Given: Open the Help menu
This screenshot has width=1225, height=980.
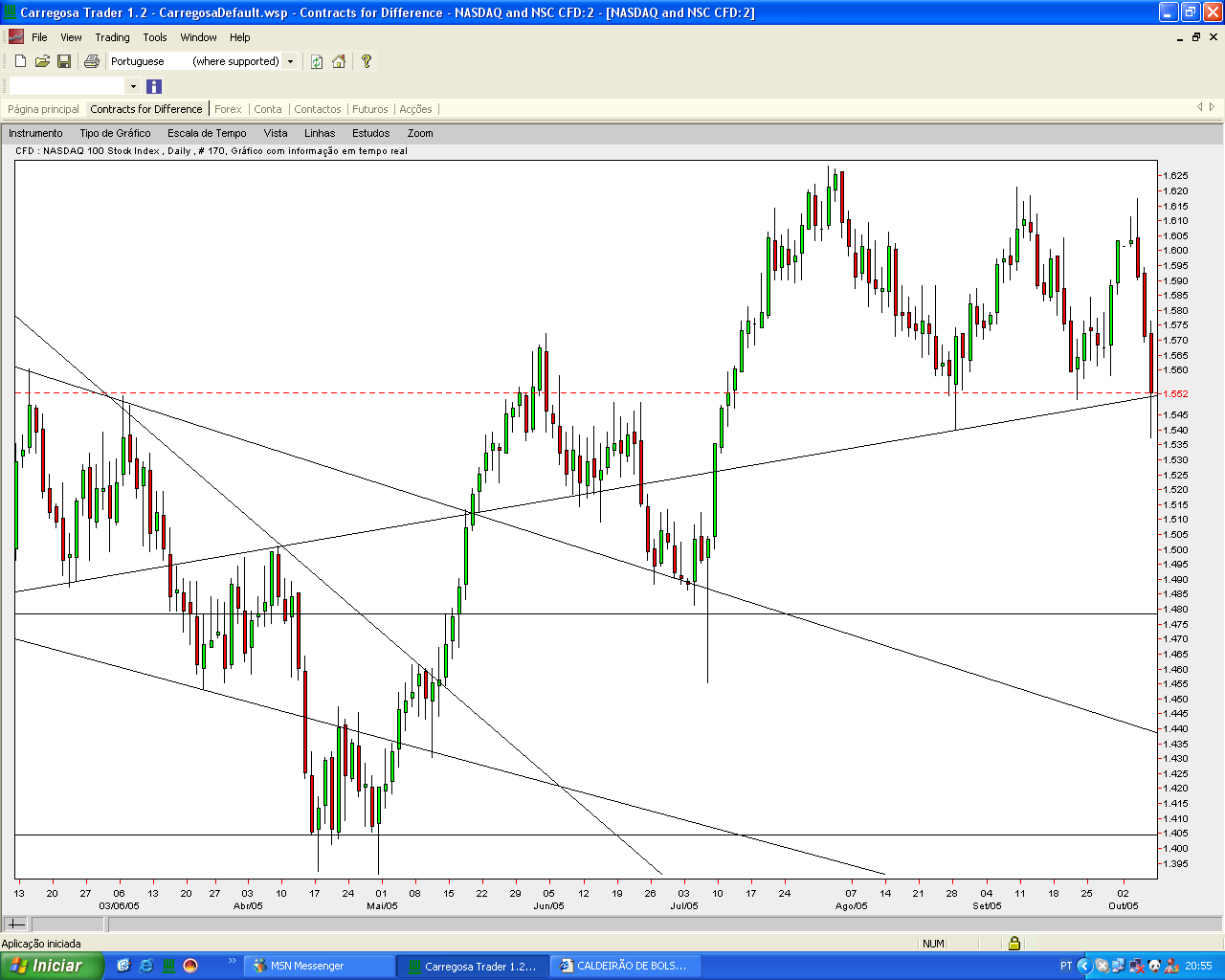Looking at the screenshot, I should (x=239, y=37).
